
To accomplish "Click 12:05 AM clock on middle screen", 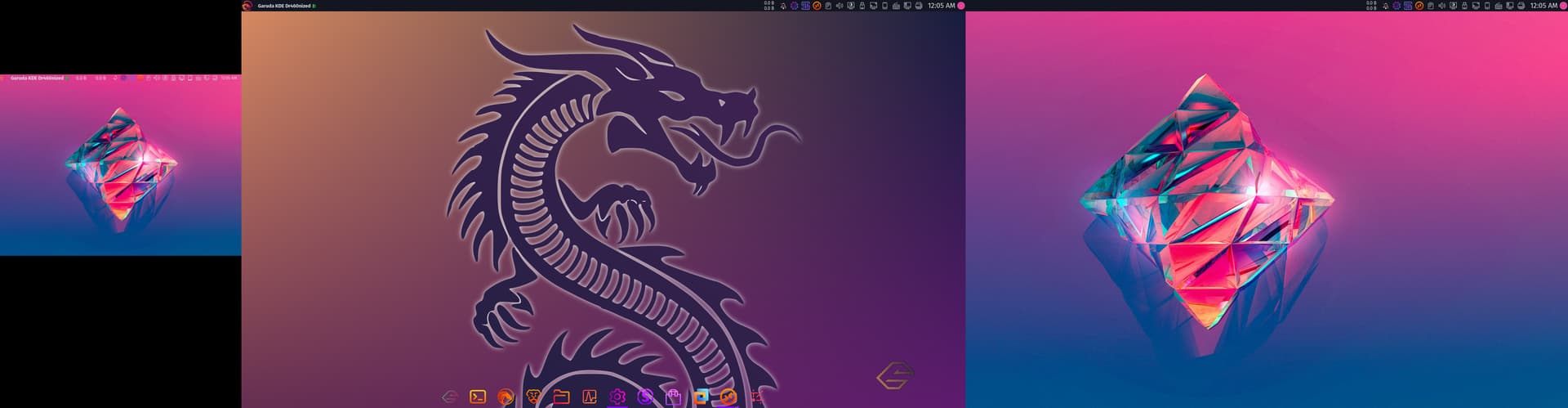I will (942, 6).
